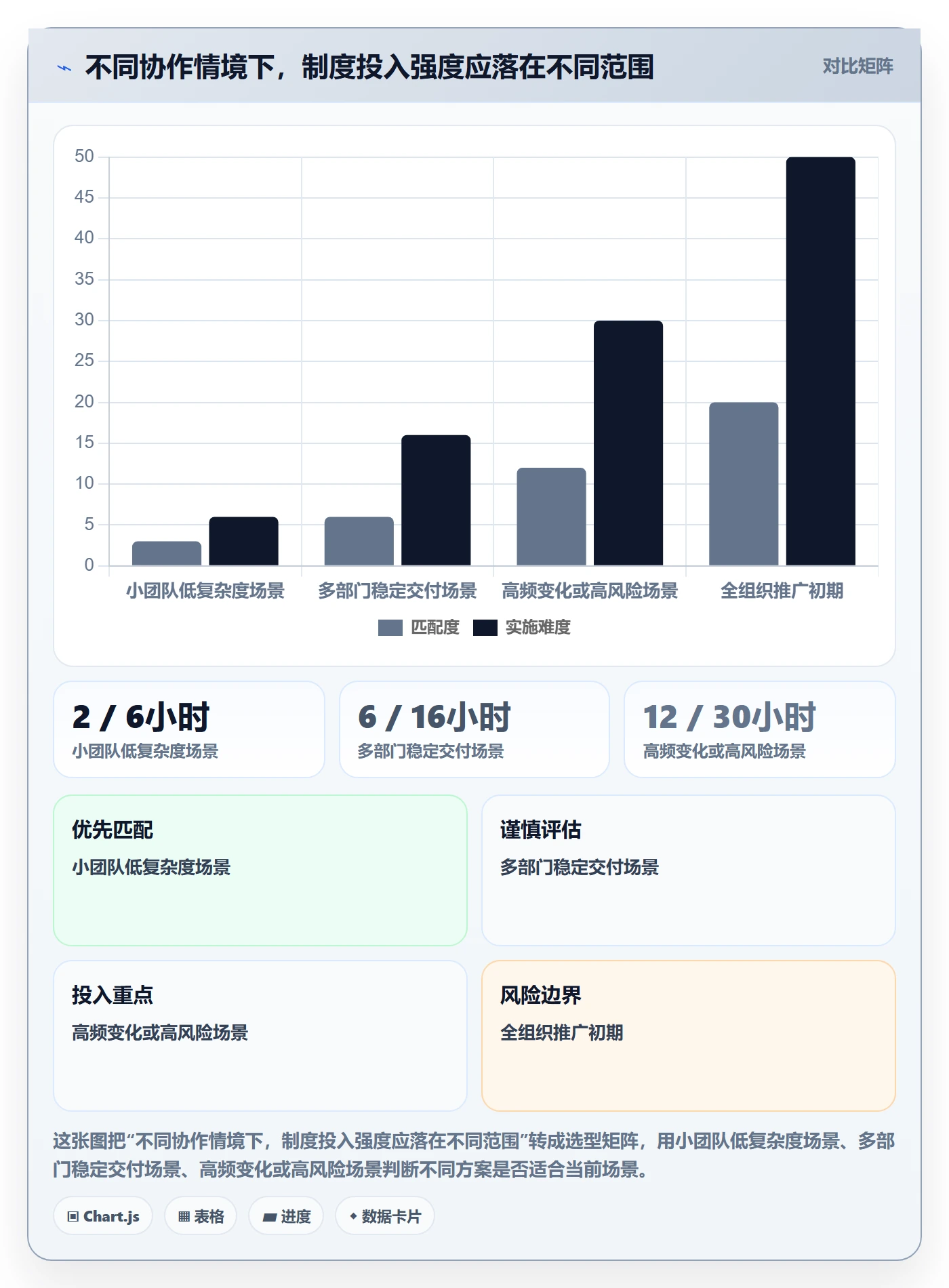
Task: Click the lightning icon beside the title
Action: pos(64,68)
